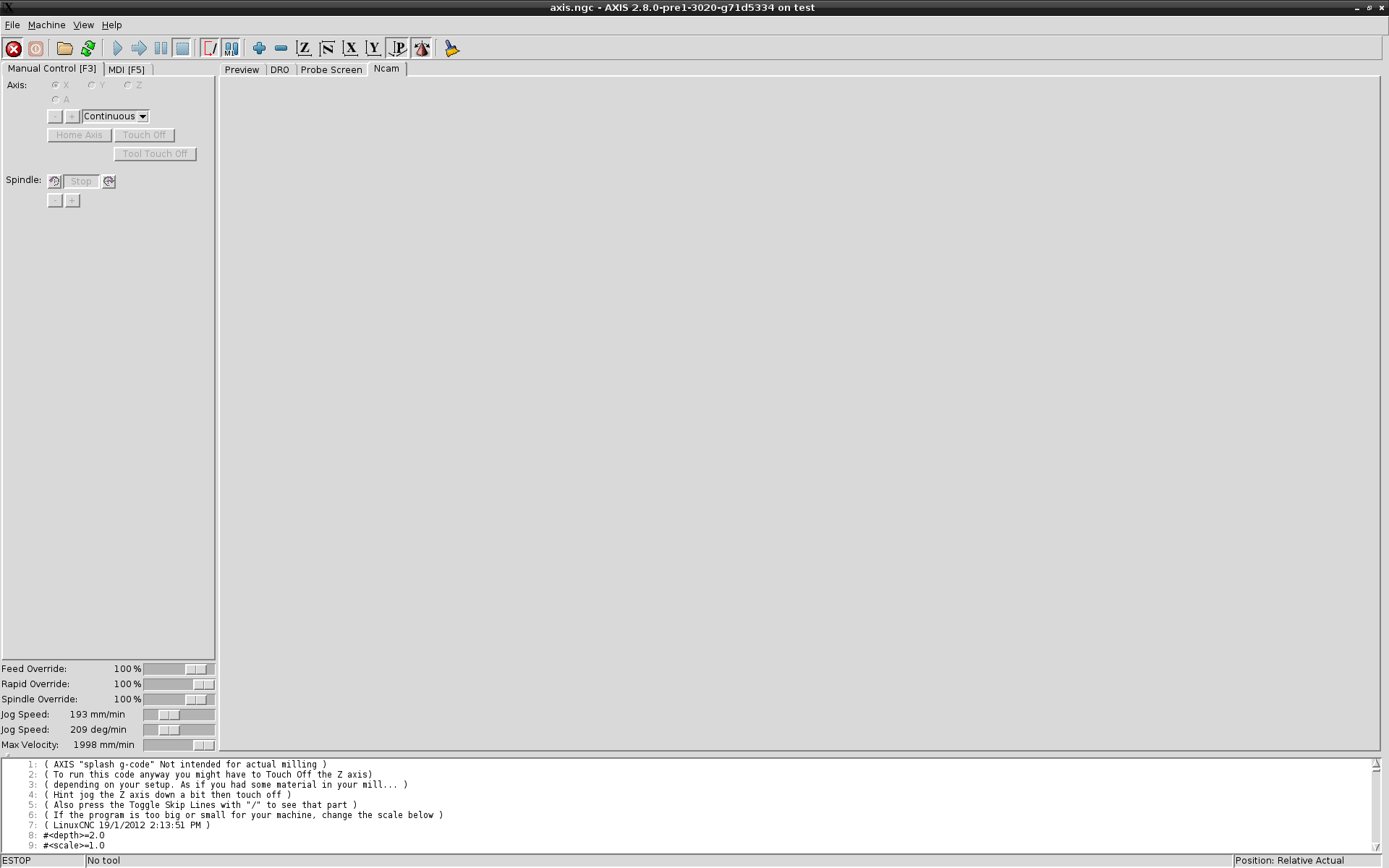The image size is (1389, 868).
Task: Open the Continuous jog increment dropdown
Action: click(x=143, y=116)
